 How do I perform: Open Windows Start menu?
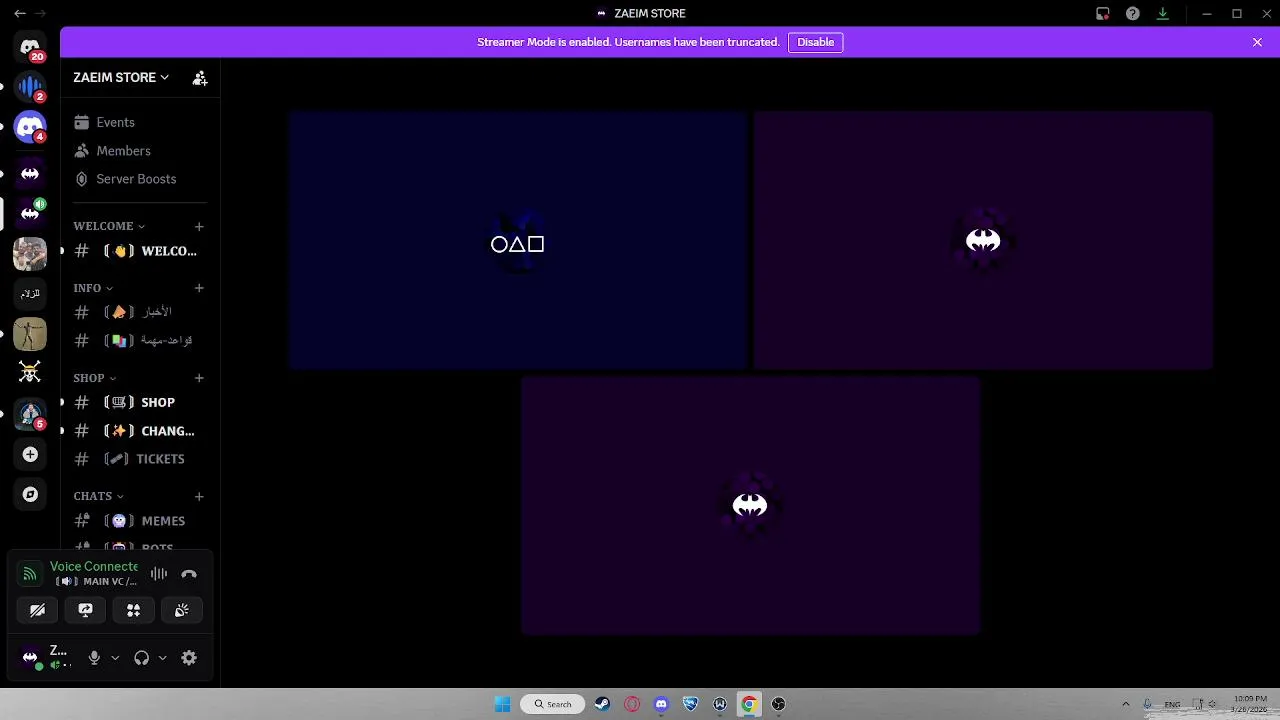pyautogui.click(x=502, y=704)
